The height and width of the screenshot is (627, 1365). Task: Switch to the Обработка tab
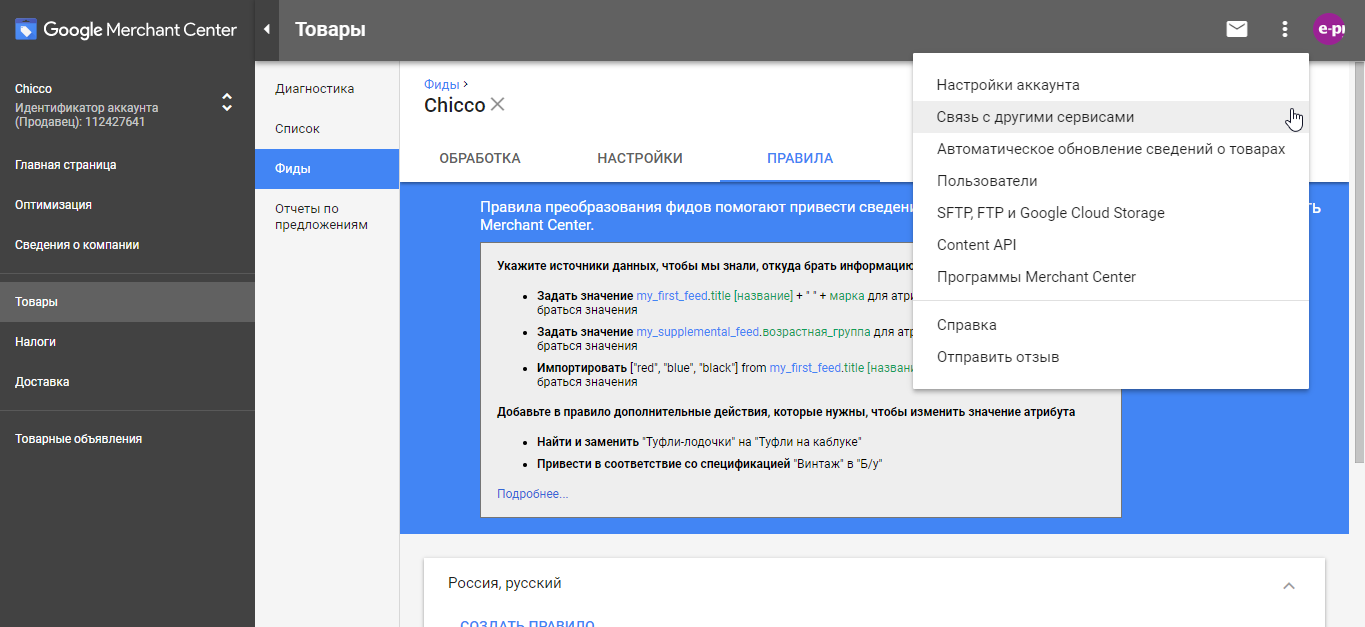click(480, 158)
